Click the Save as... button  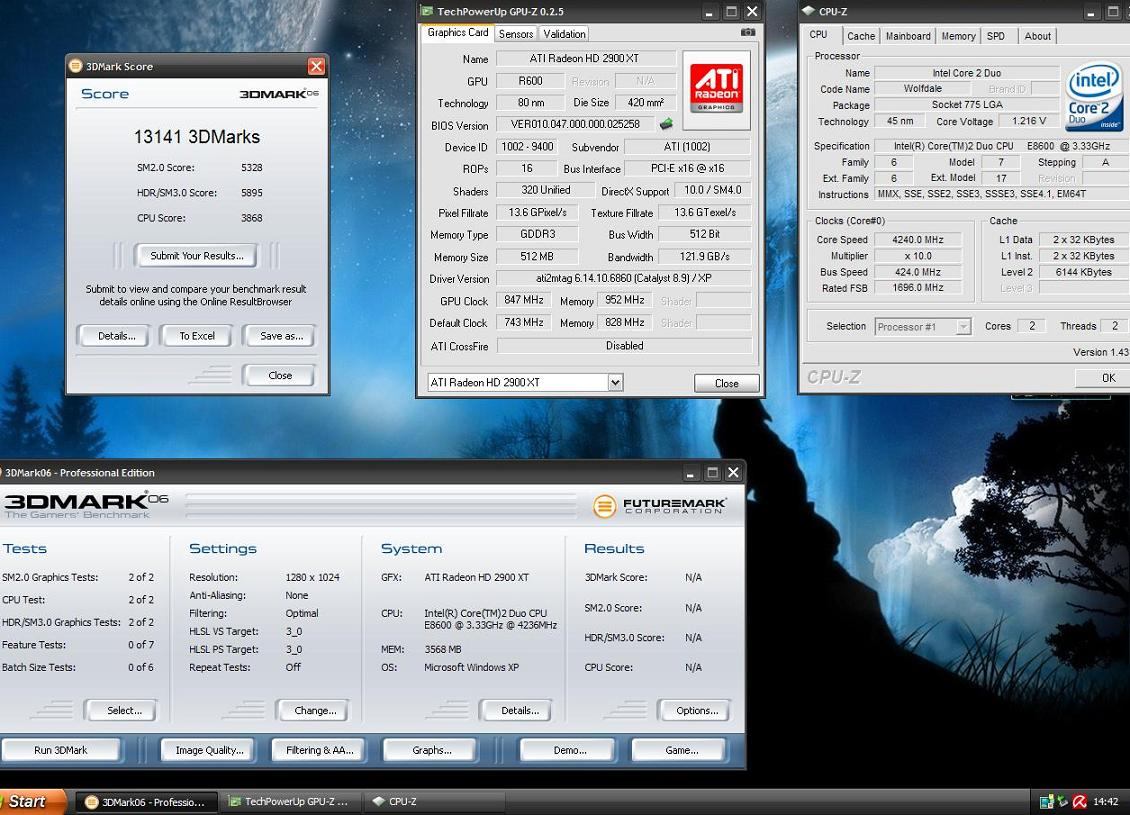click(x=281, y=336)
